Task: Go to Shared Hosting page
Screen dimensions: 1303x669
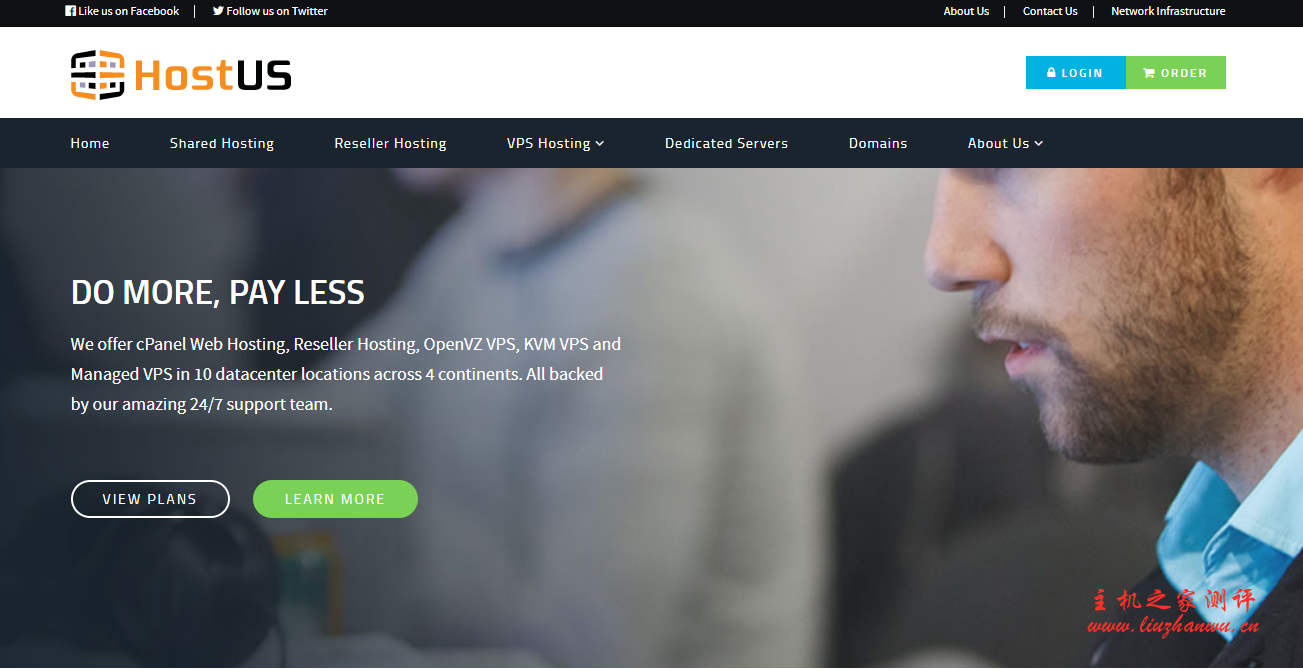Action: point(222,143)
